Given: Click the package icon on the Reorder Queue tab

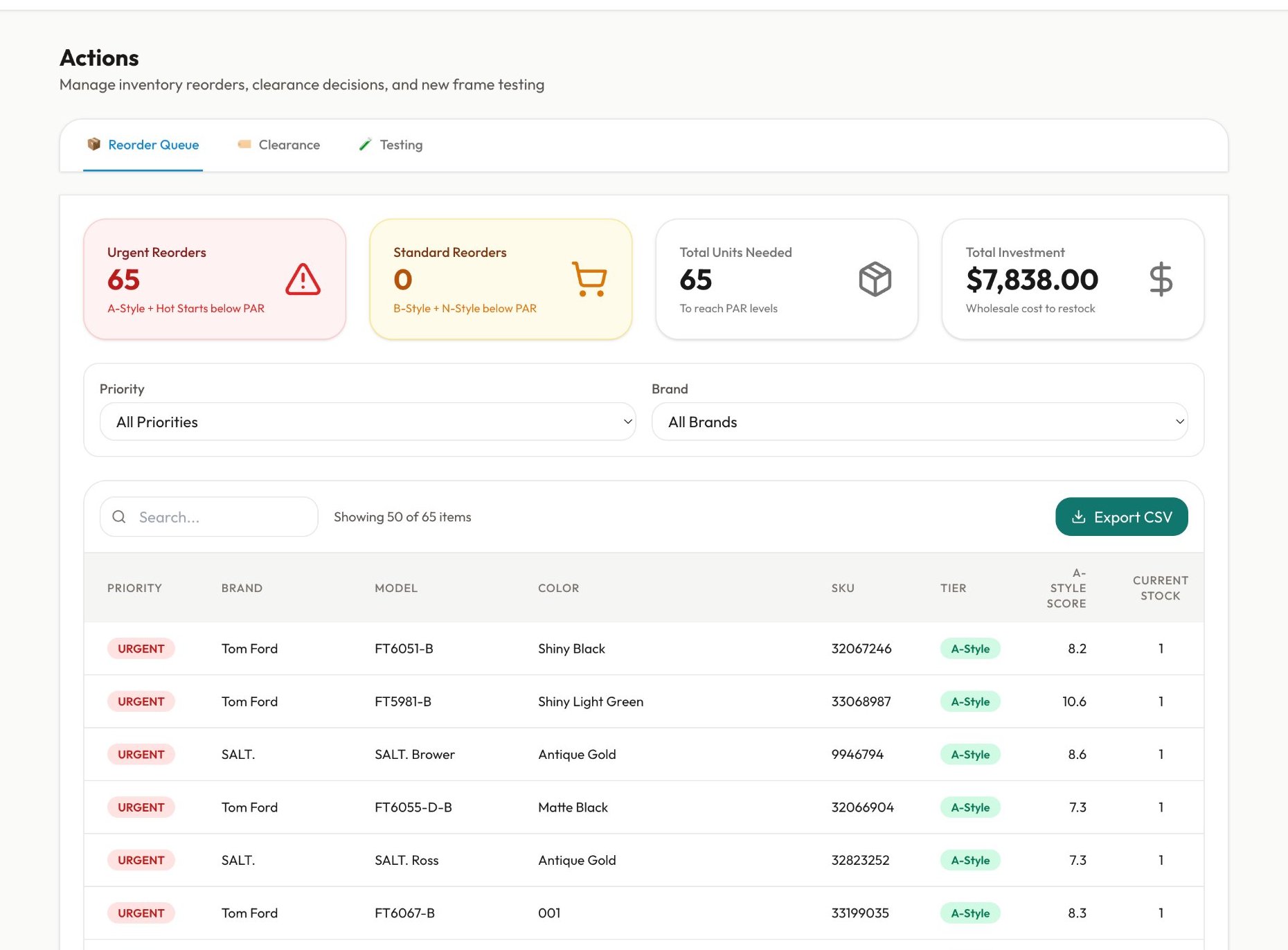Looking at the screenshot, I should pos(93,144).
